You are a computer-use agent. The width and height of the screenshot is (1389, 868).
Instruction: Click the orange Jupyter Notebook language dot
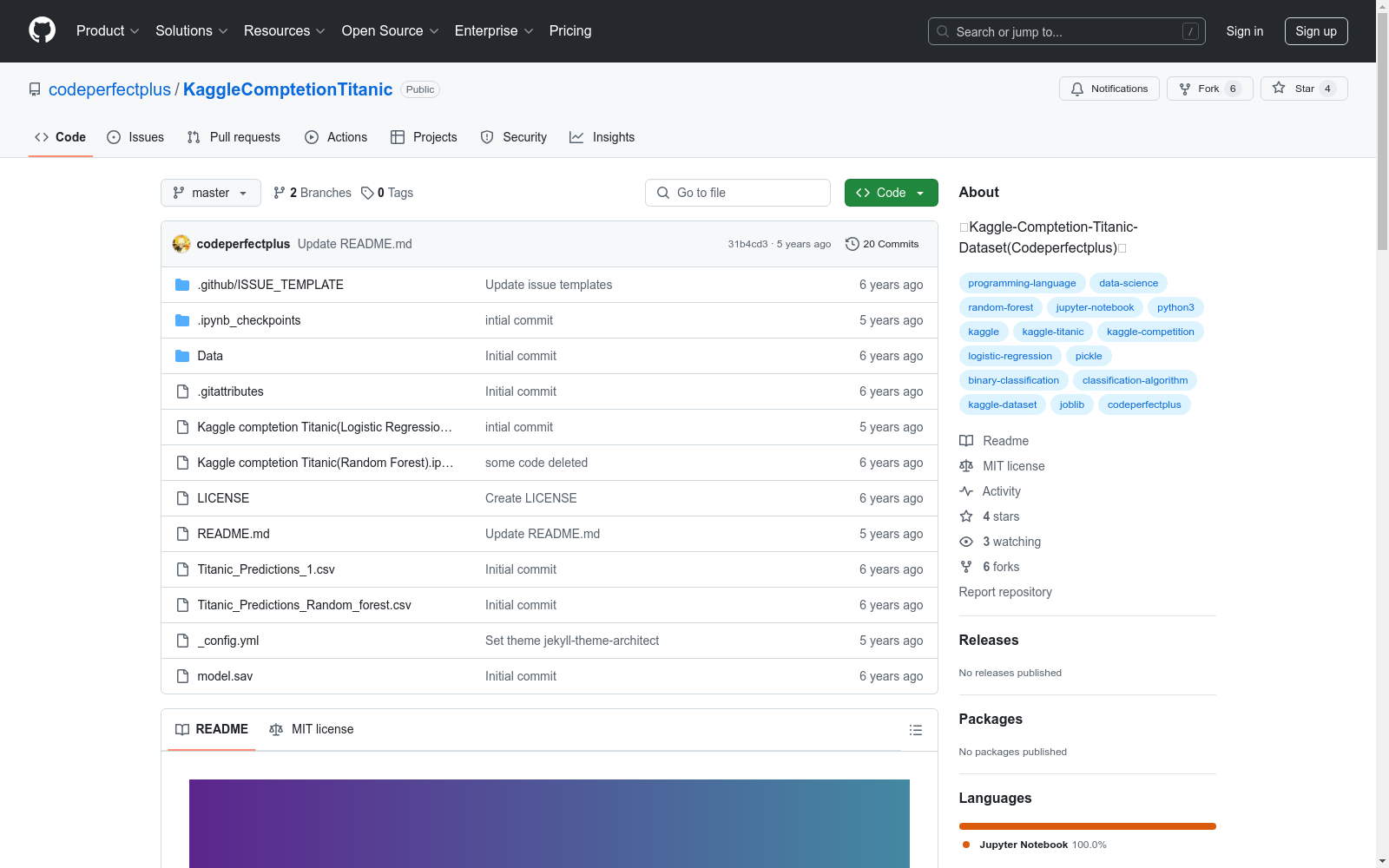[x=966, y=845]
